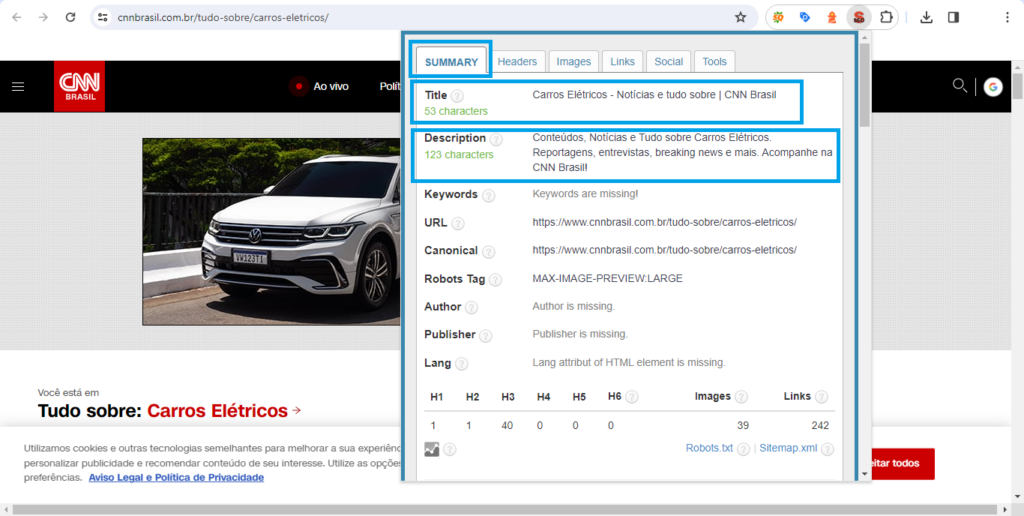The image size is (1024, 516).
Task: Click the help icon beside Keywords
Action: 488,195
